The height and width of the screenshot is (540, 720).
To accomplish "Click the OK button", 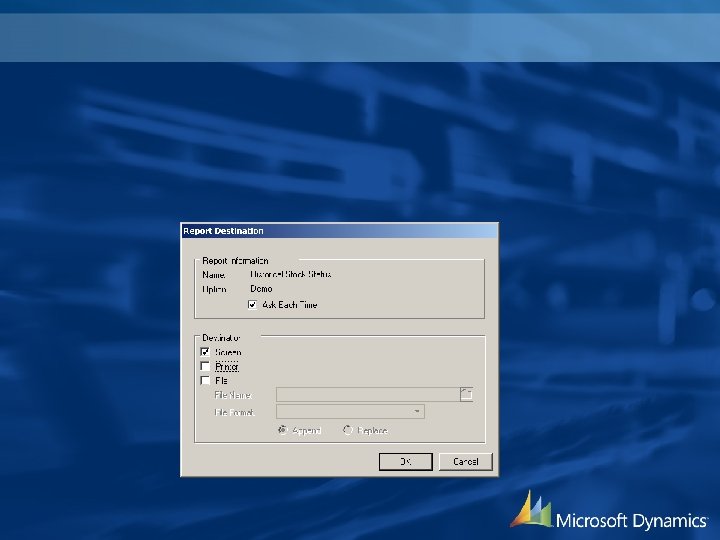I will tap(405, 462).
